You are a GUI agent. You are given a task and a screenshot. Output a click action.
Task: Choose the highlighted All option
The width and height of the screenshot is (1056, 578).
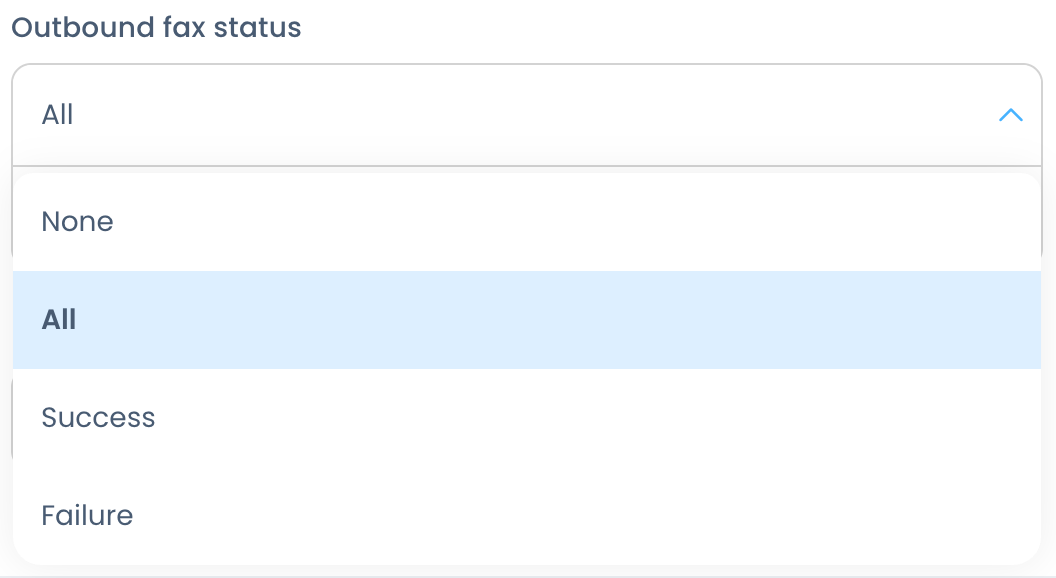coord(60,320)
